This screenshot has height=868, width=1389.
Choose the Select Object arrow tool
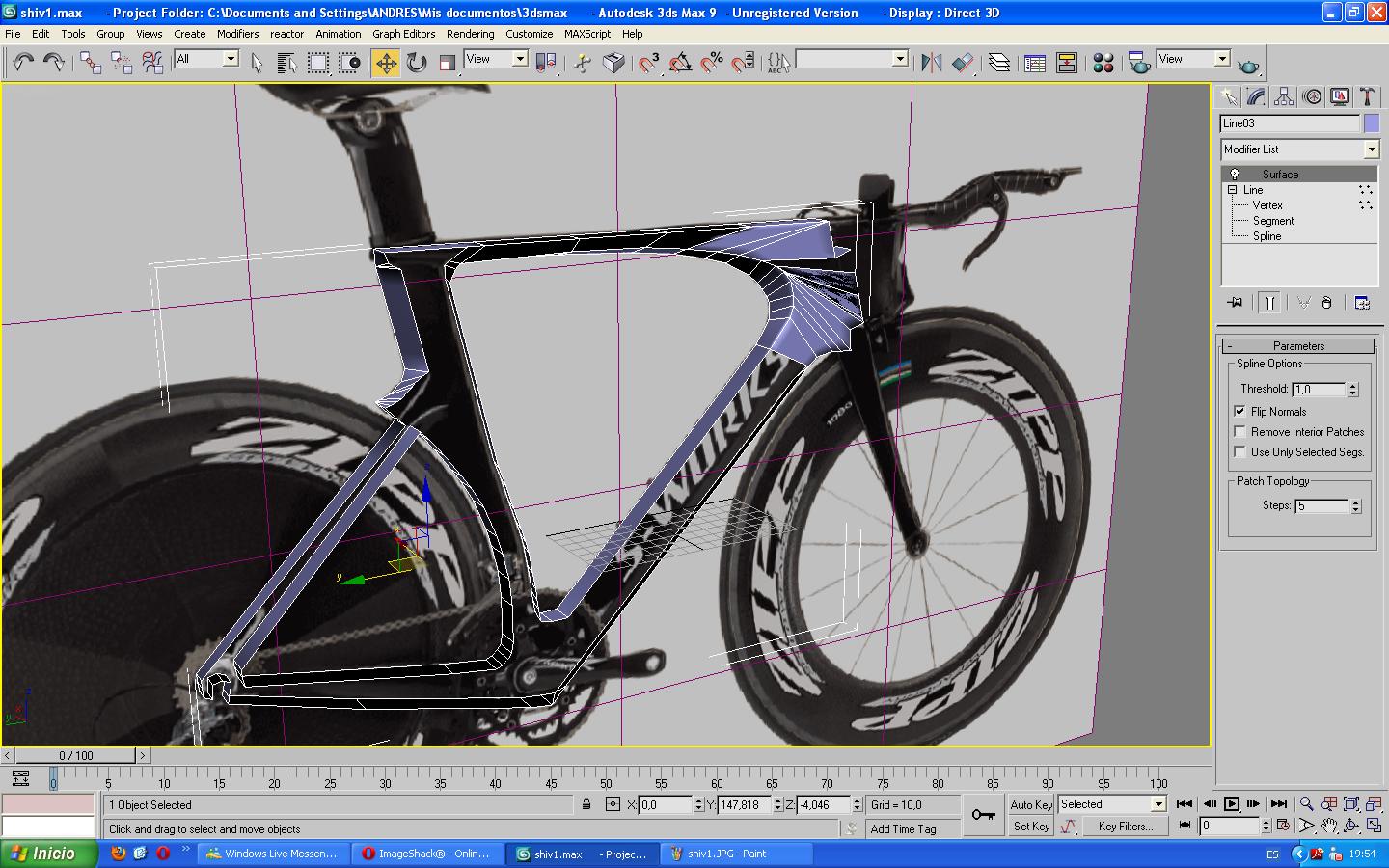pos(257,63)
